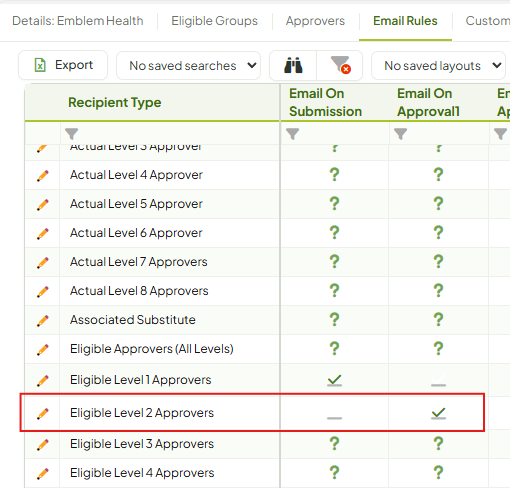Open the Email On Submission filter icon
The height and width of the screenshot is (488, 510).
point(292,134)
